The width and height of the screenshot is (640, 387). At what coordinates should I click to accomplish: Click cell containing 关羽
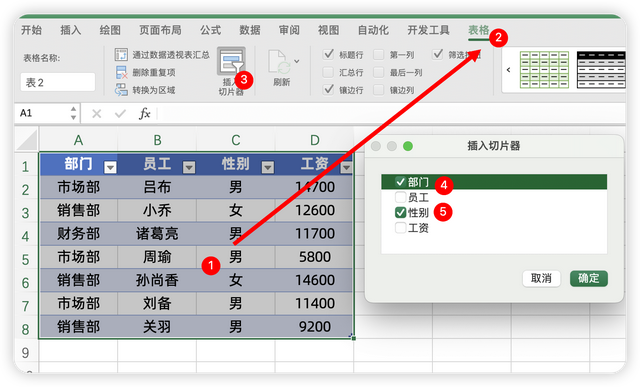pos(157,327)
